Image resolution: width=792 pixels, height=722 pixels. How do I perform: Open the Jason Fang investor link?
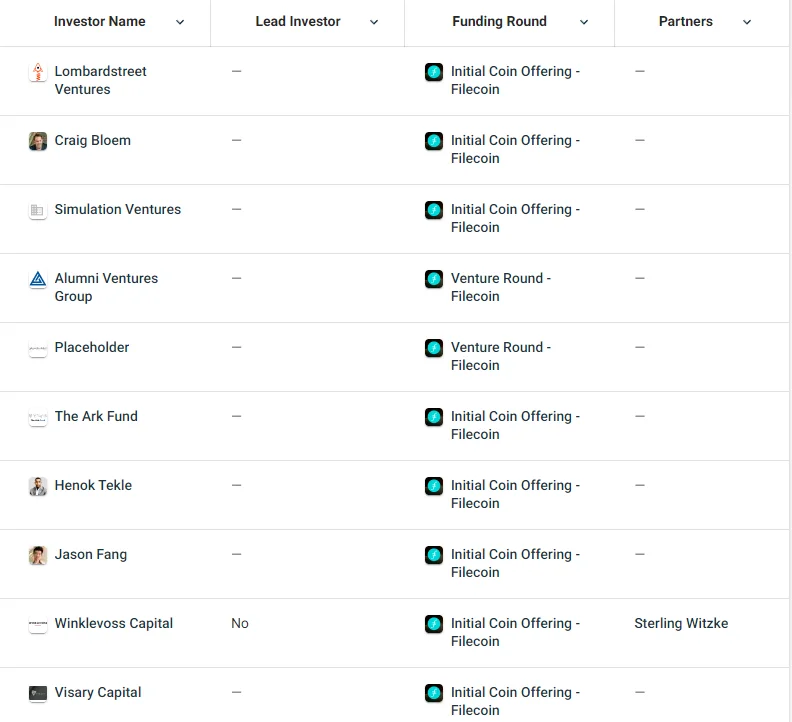(91, 554)
